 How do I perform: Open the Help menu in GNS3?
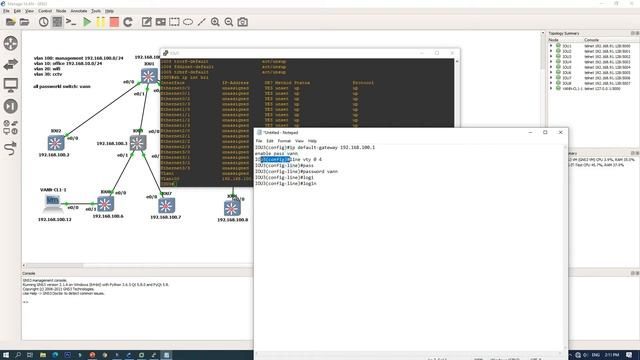pyautogui.click(x=109, y=11)
